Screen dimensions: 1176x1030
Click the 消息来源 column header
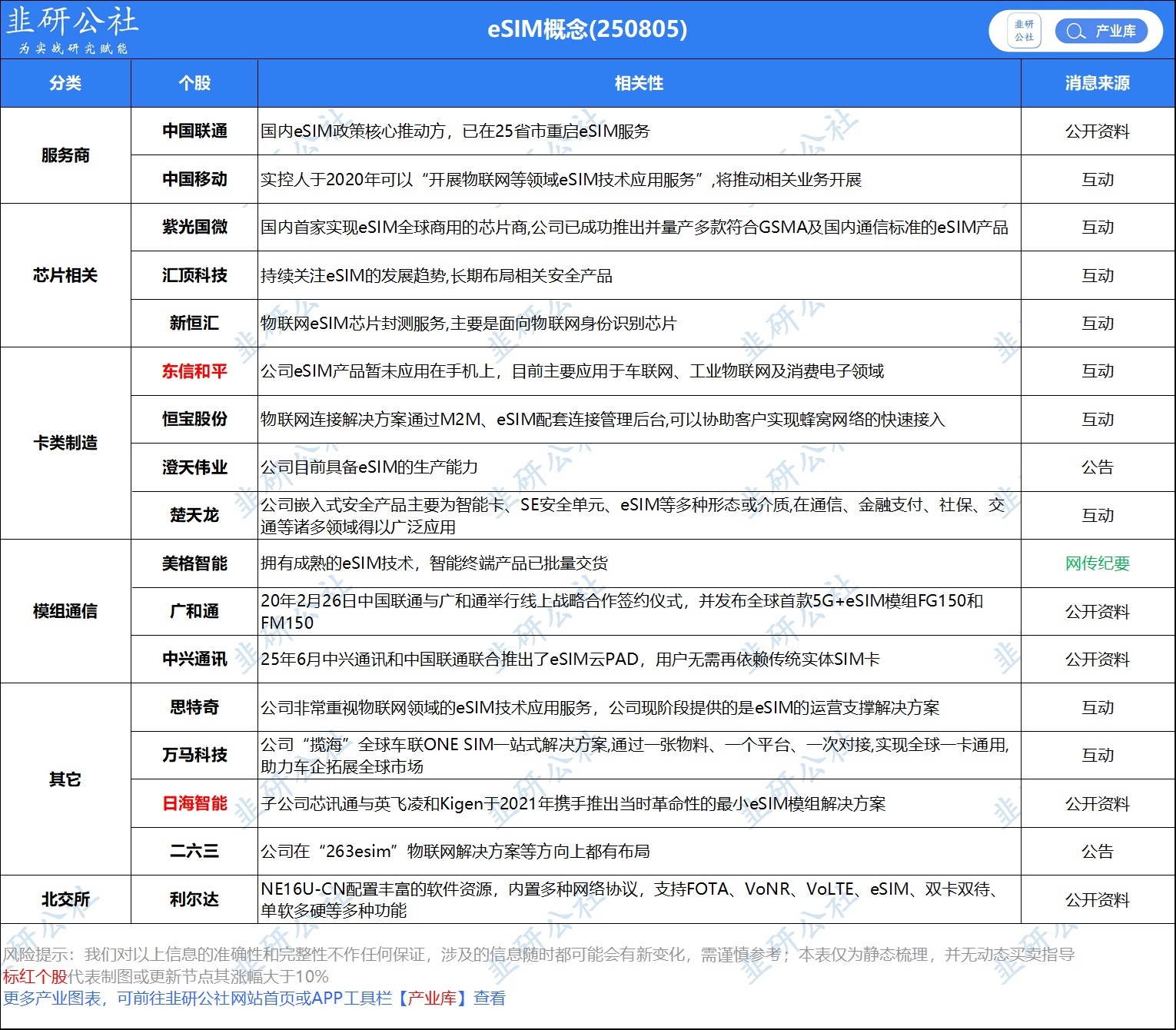pyautogui.click(x=1097, y=83)
